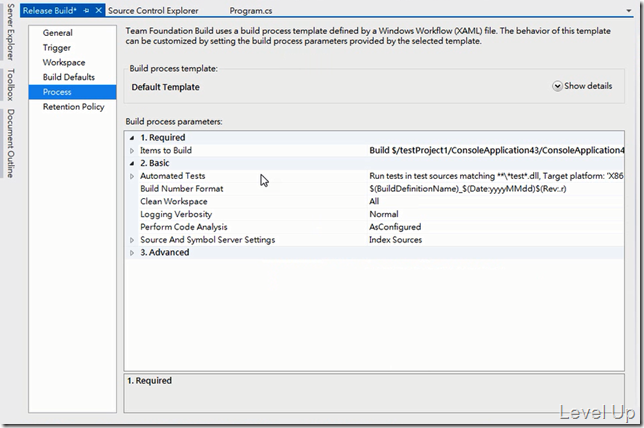Select the Items to Build value cell

pos(496,150)
